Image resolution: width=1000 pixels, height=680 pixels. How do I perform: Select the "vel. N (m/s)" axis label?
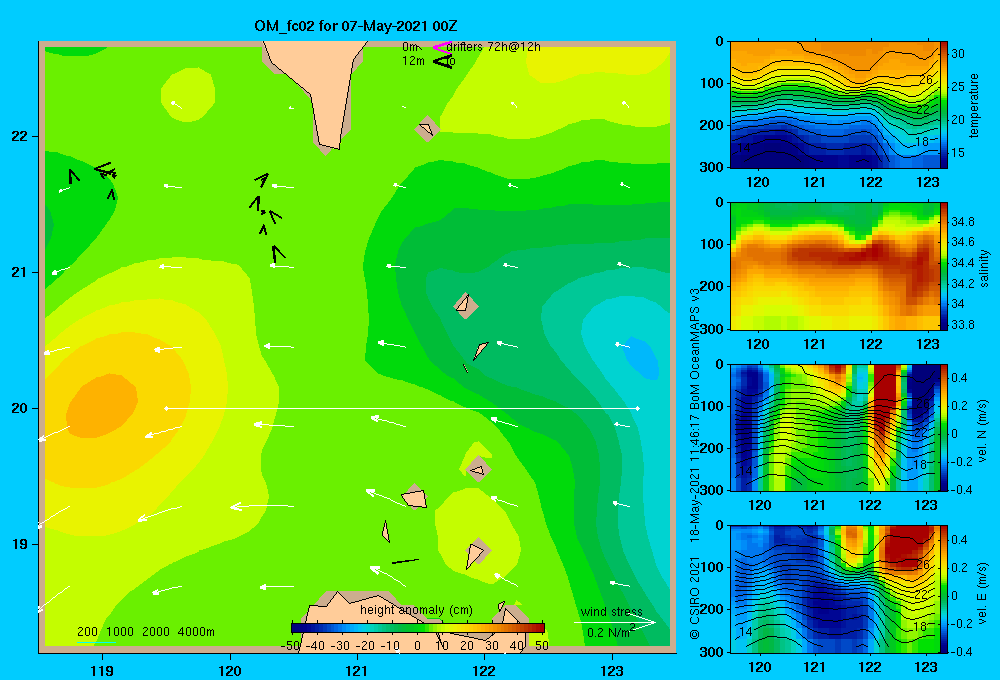pos(983,431)
